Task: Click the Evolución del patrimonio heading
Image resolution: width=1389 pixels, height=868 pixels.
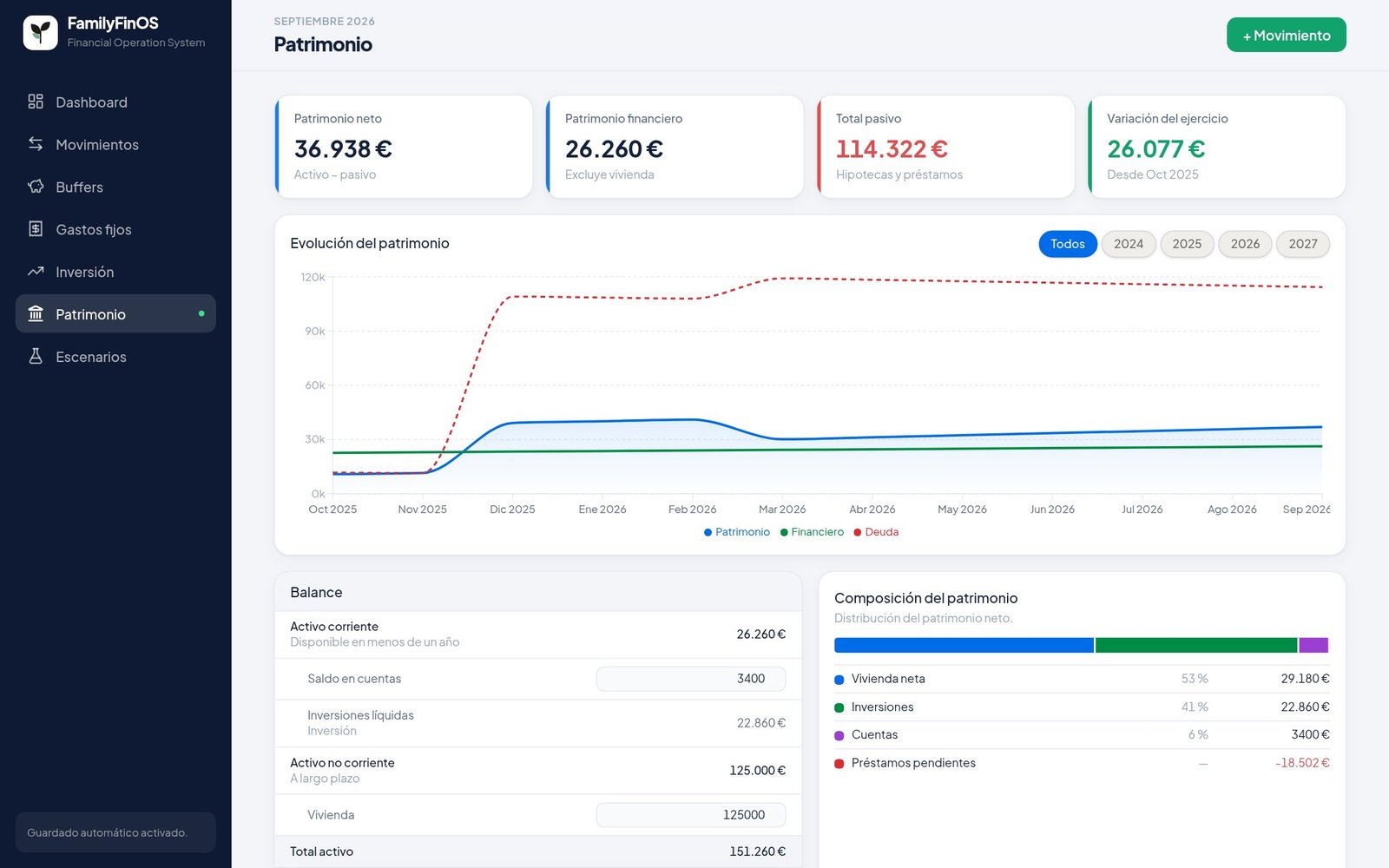Action: click(x=370, y=244)
